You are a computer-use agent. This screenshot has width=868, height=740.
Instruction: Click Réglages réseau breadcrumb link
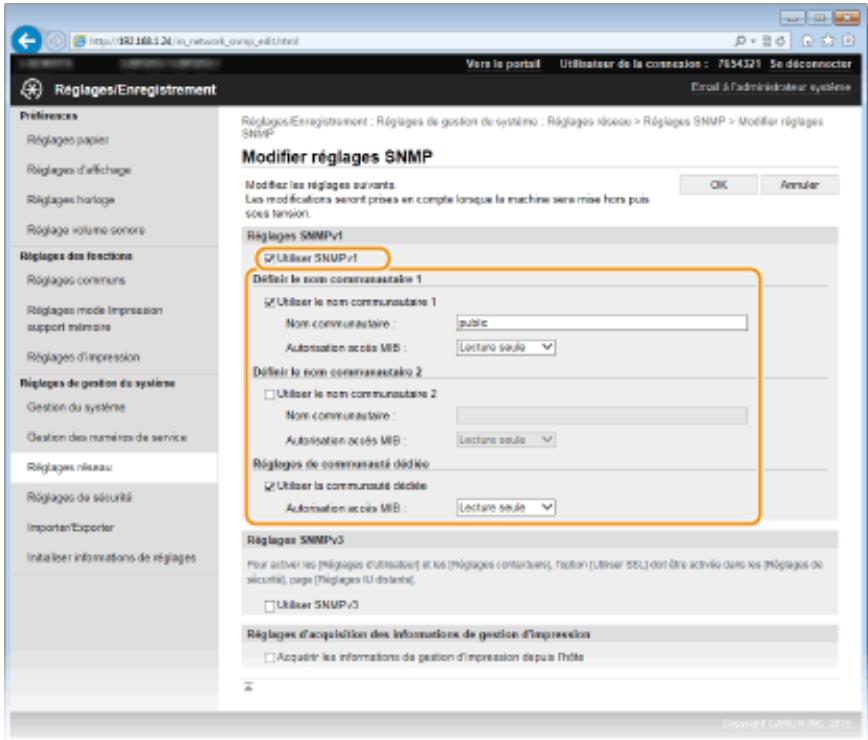[589, 121]
